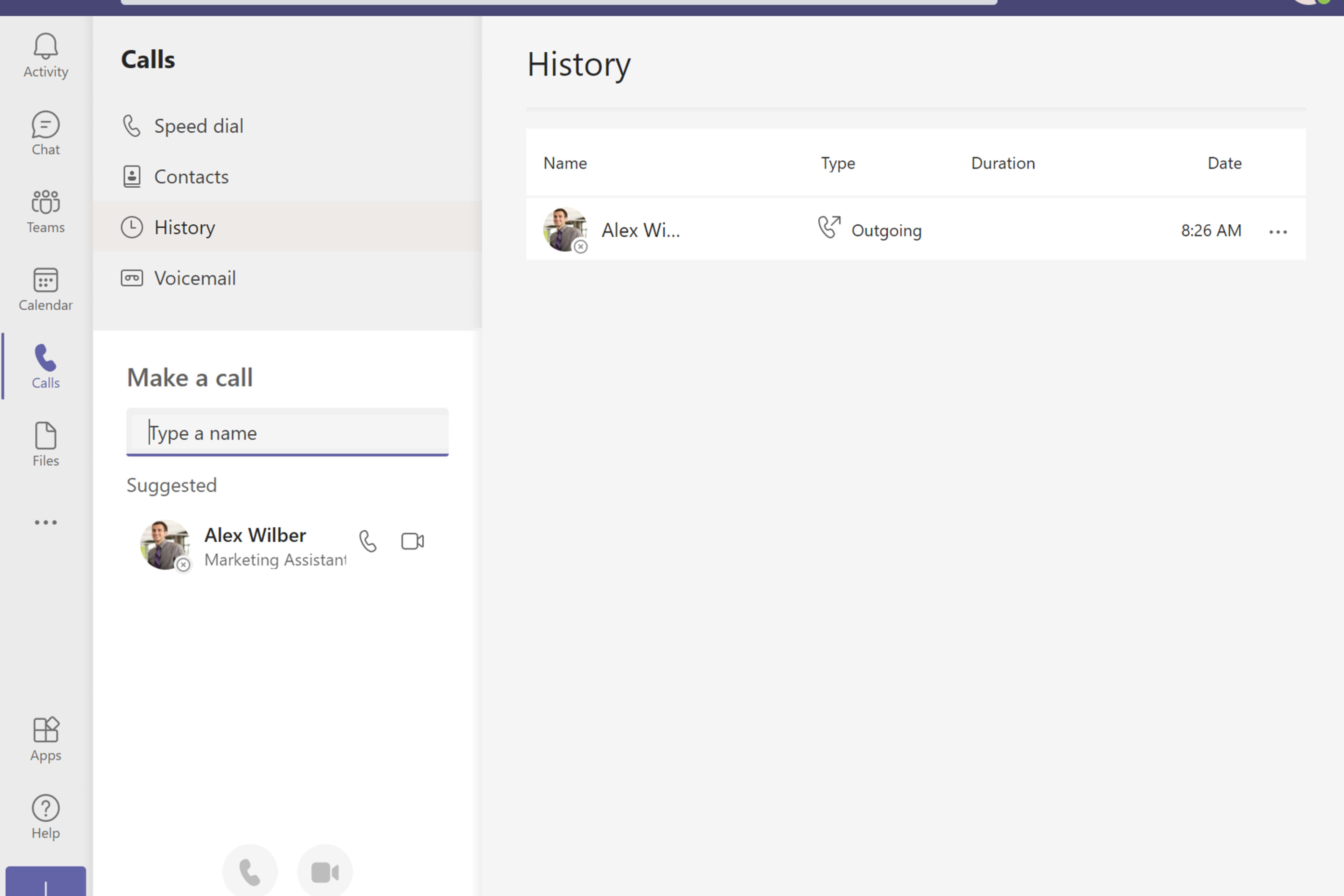Go to the Teams section
The height and width of the screenshot is (896, 1344).
pyautogui.click(x=46, y=211)
